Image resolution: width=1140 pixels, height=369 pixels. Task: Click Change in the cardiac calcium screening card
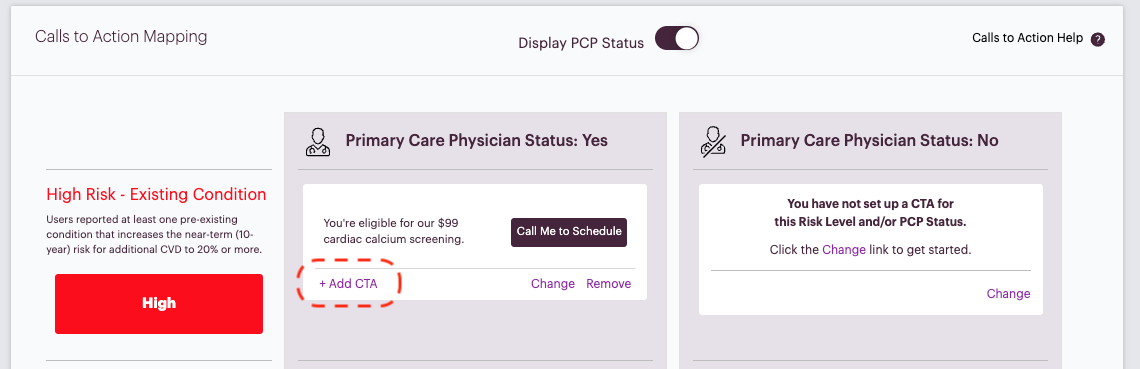pos(553,284)
